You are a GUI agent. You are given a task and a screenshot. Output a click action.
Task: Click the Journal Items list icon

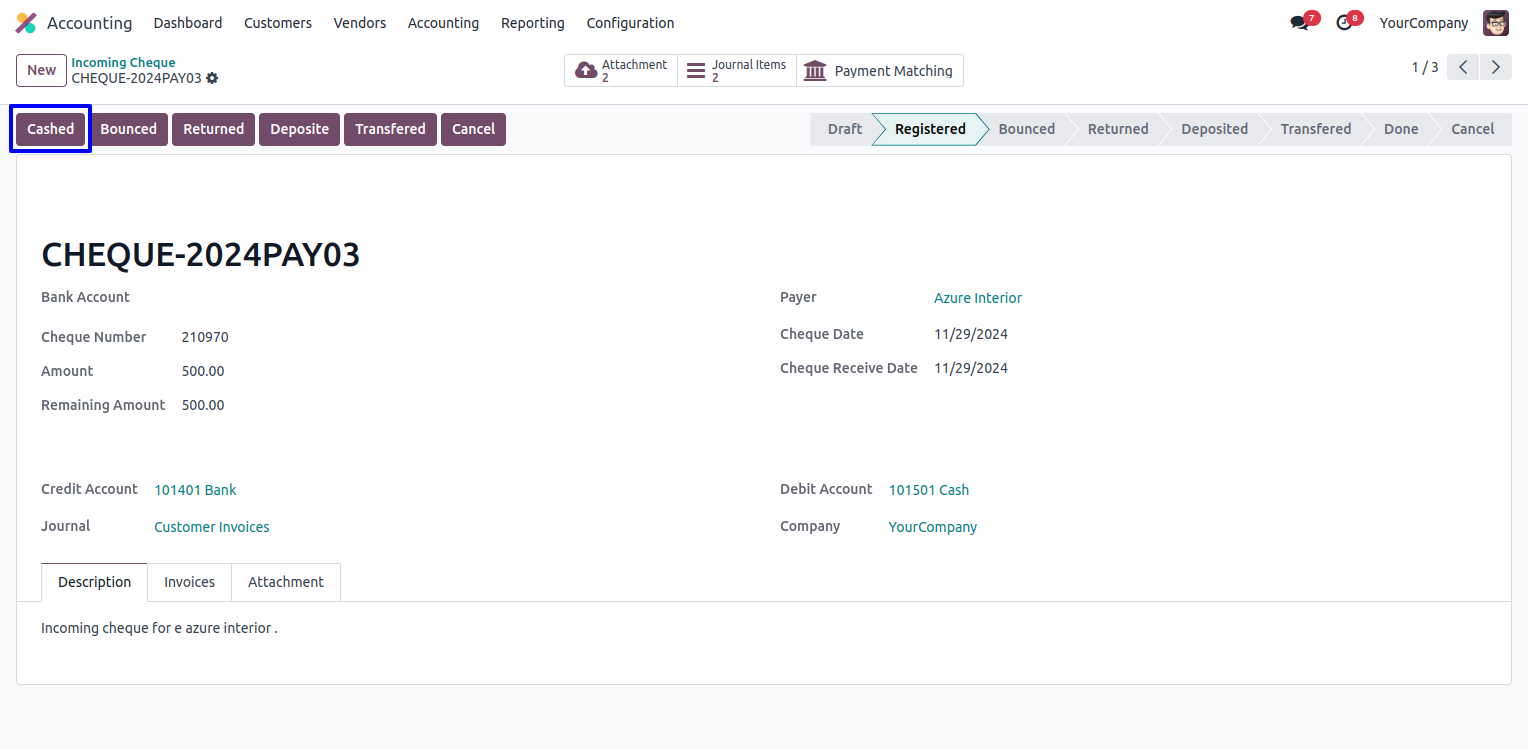[696, 71]
